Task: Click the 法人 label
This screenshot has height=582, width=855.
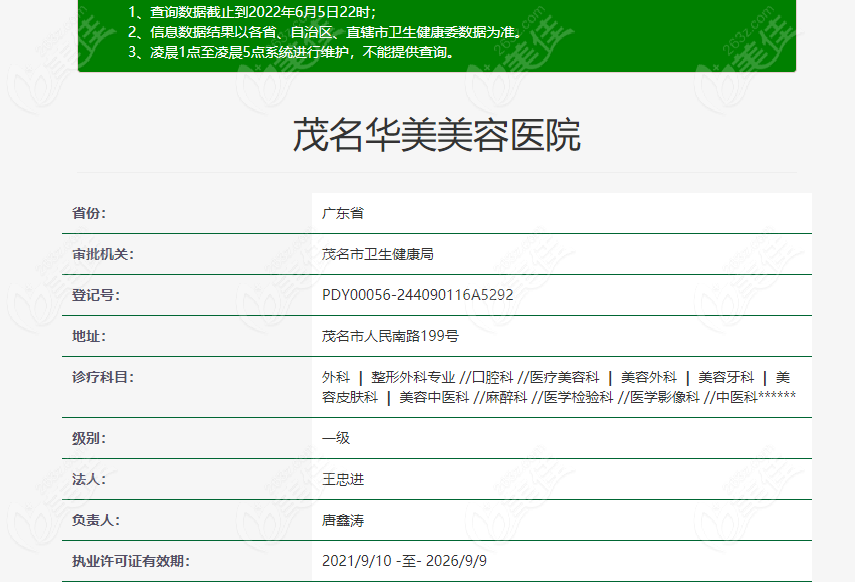Action: 89,479
